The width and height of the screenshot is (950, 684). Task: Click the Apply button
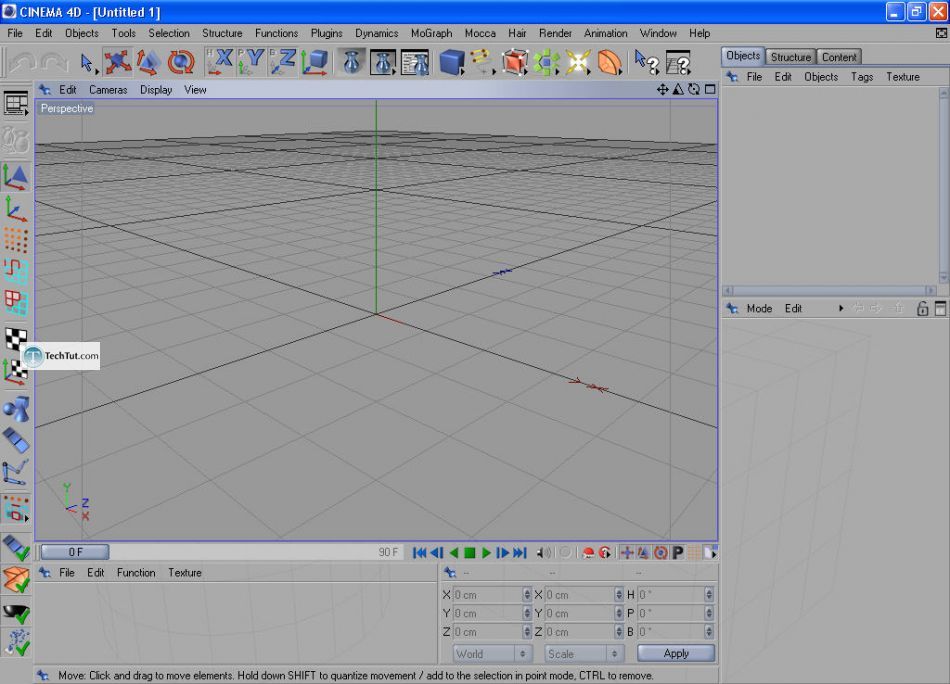[x=676, y=653]
